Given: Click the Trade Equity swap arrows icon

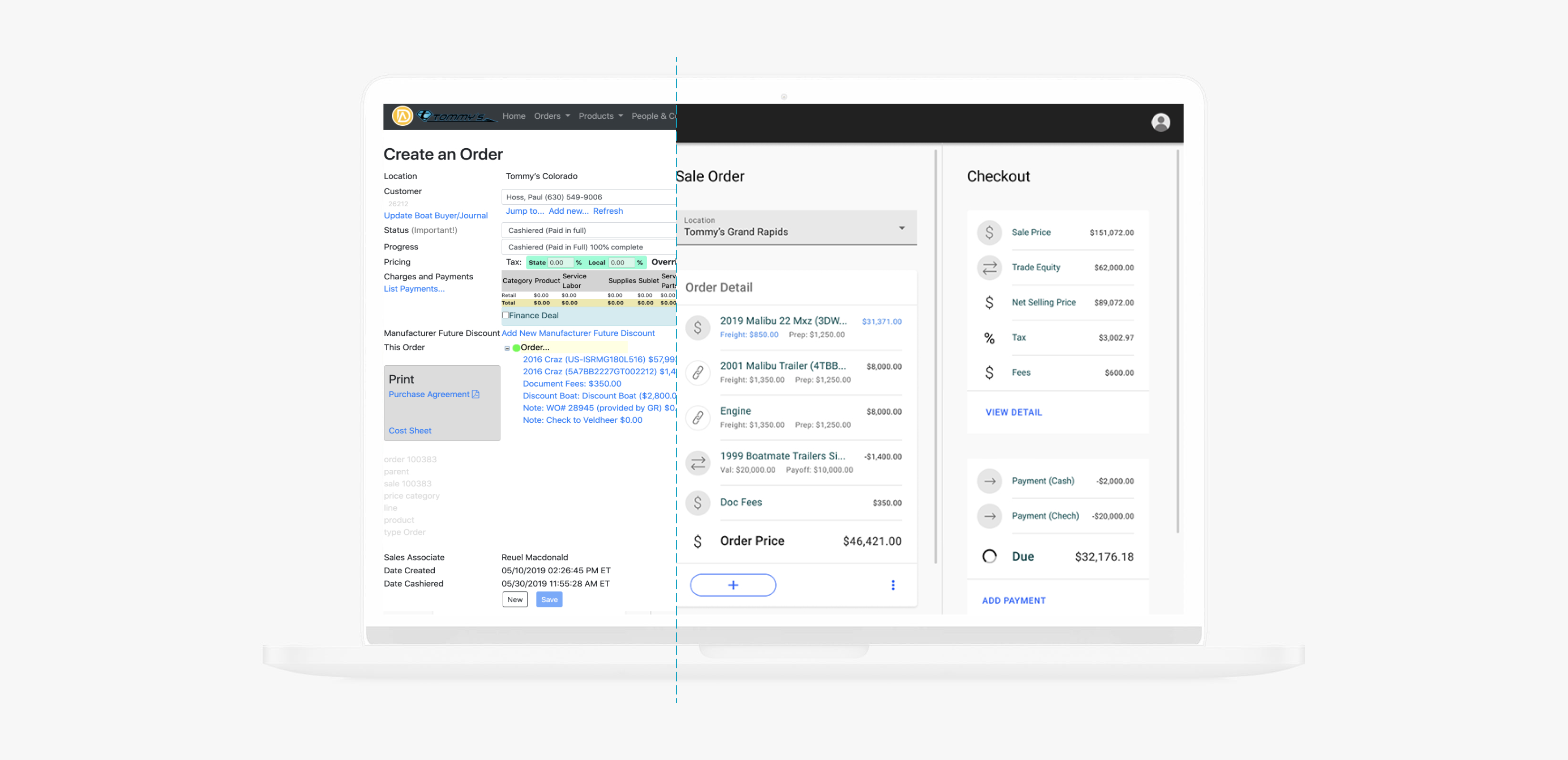Looking at the screenshot, I should click(989, 267).
